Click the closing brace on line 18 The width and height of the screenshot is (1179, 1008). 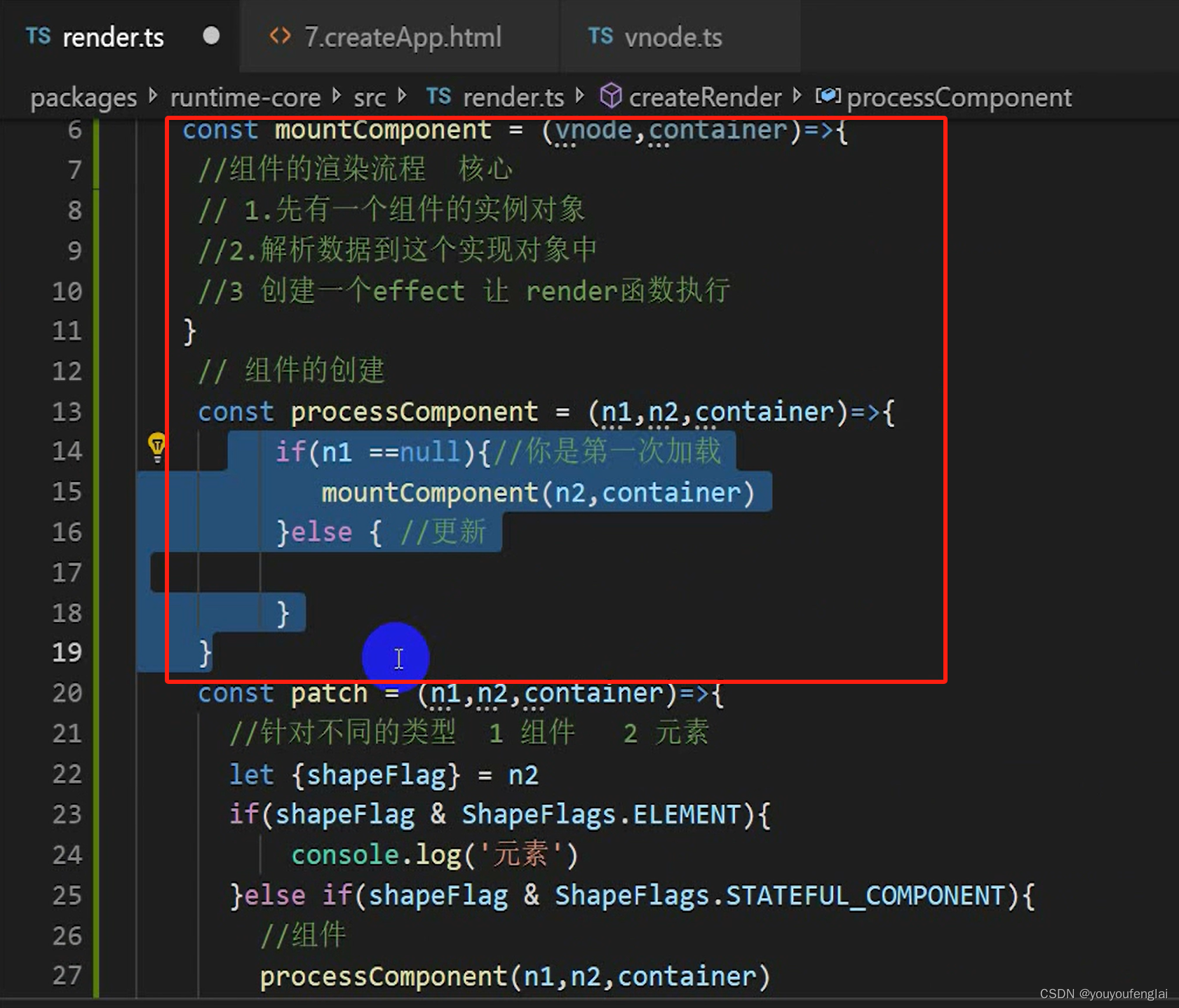tap(283, 614)
